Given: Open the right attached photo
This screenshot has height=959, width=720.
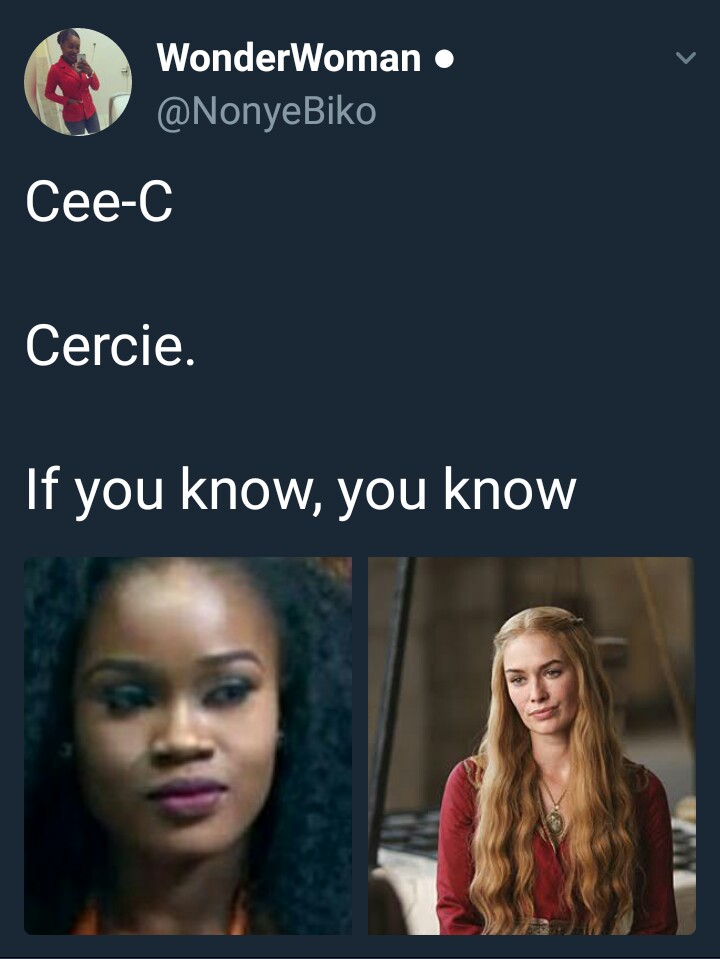Looking at the screenshot, I should tap(532, 746).
